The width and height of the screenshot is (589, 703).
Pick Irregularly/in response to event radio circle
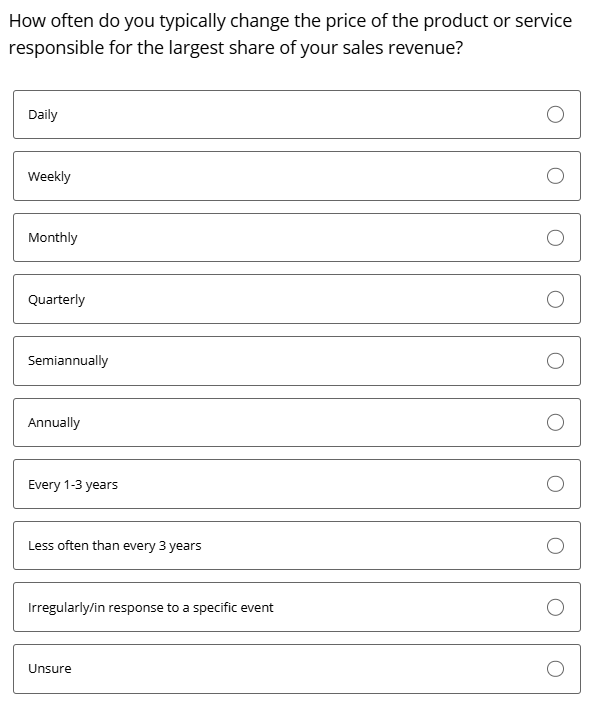click(x=555, y=607)
